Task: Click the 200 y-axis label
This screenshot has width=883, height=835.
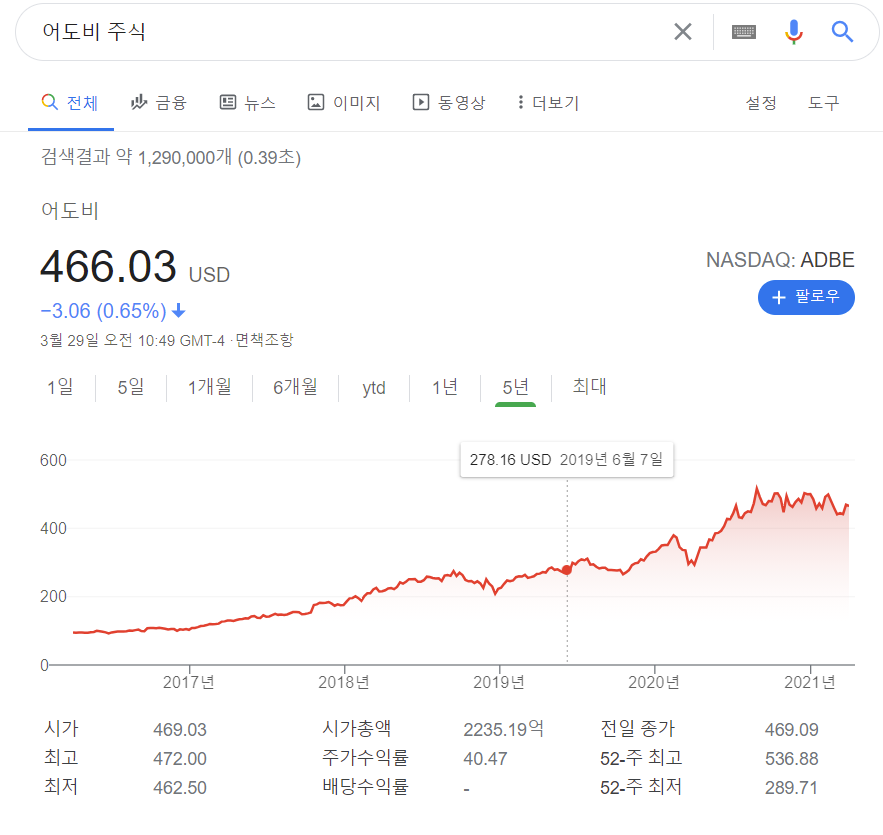Action: click(x=53, y=597)
